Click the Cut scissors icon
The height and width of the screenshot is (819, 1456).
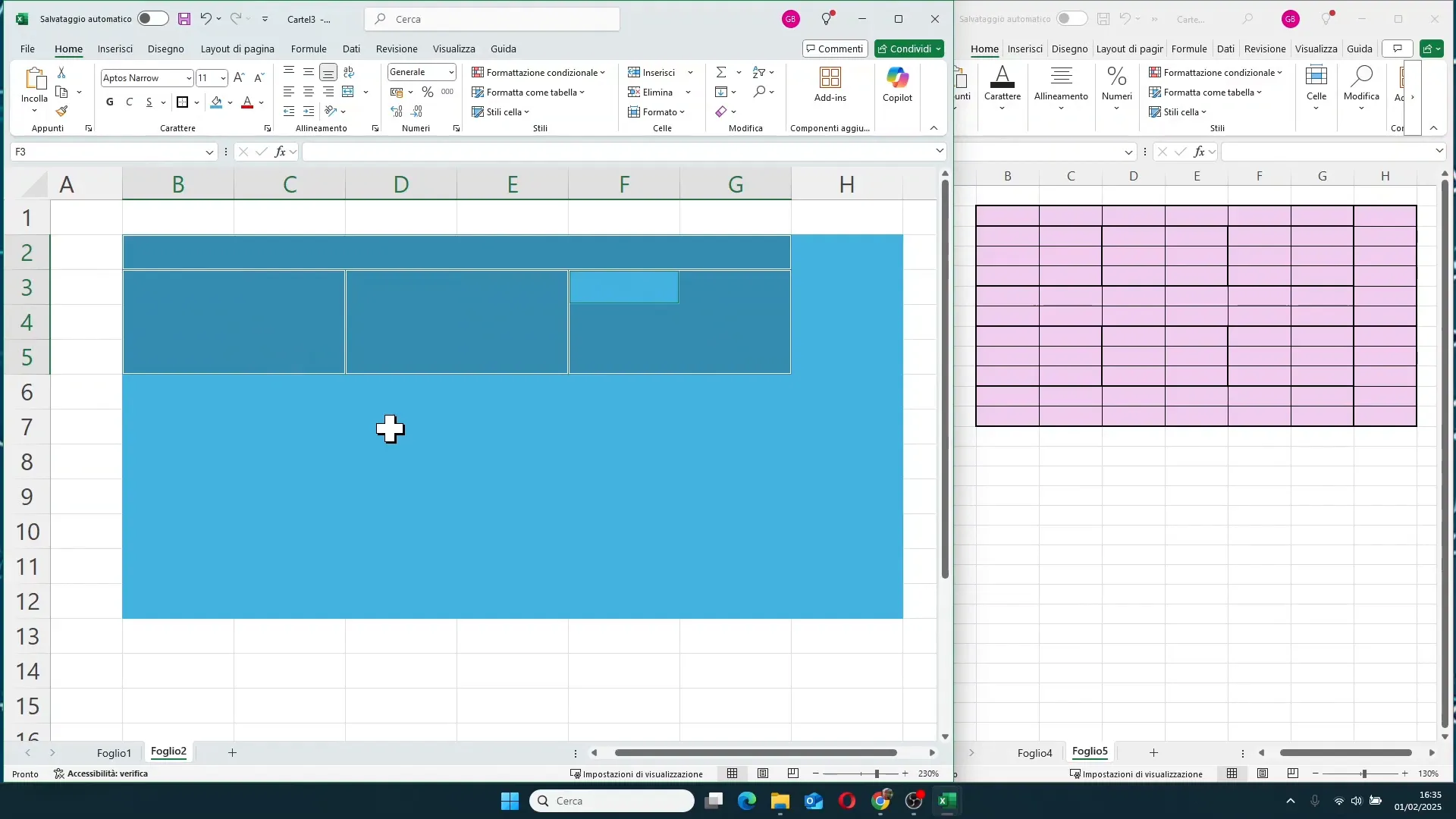tap(61, 72)
